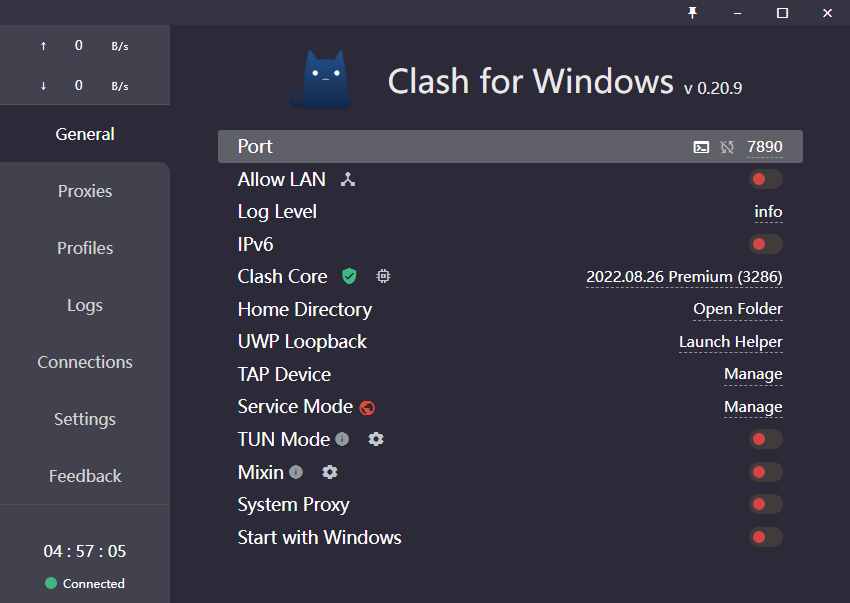Turn on the System Proxy switch
The image size is (850, 603).
pos(766,505)
